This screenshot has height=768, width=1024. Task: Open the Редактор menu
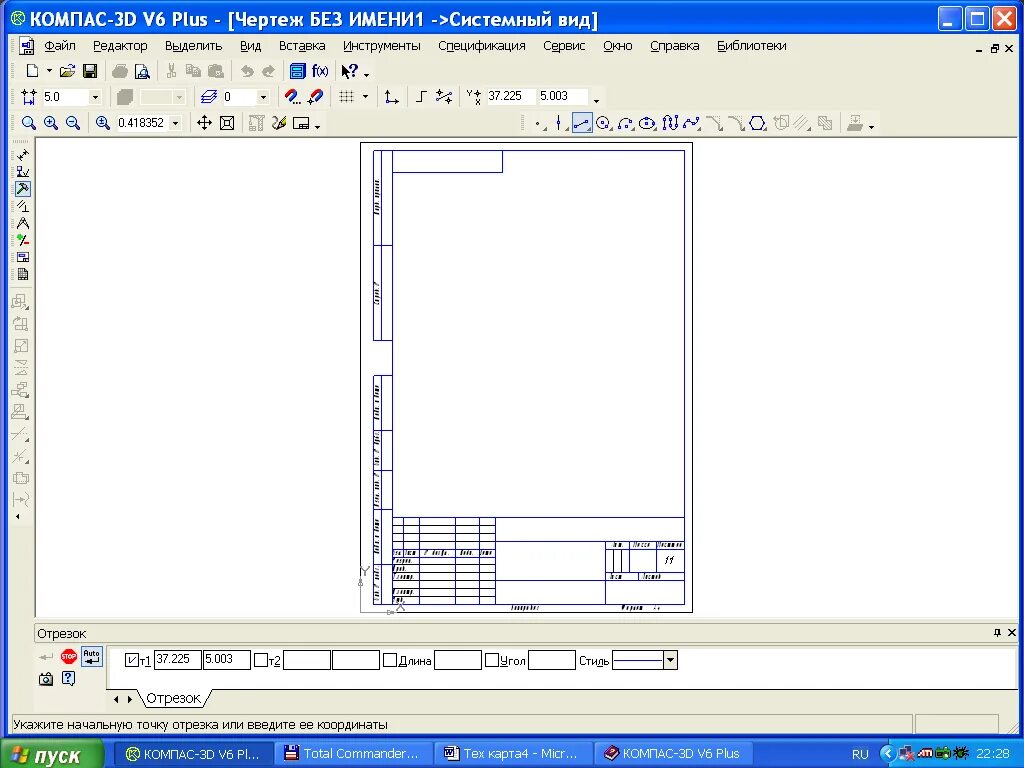[x=120, y=46]
